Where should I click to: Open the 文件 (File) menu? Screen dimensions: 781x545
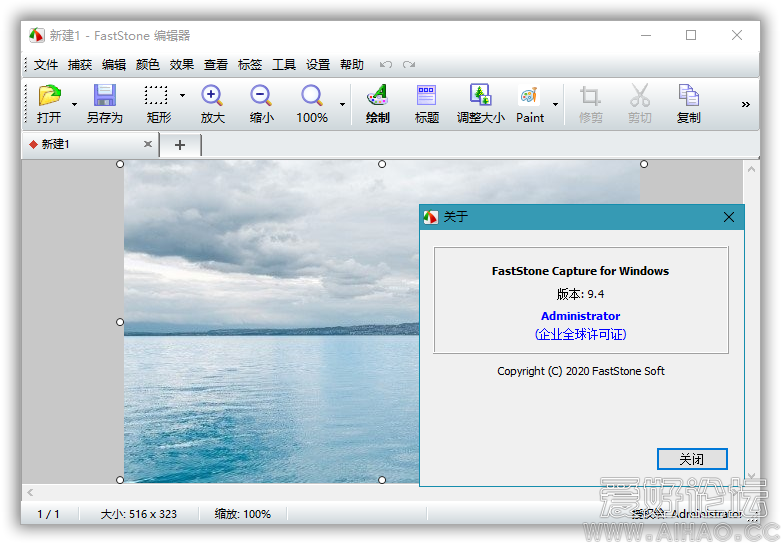[x=46, y=64]
